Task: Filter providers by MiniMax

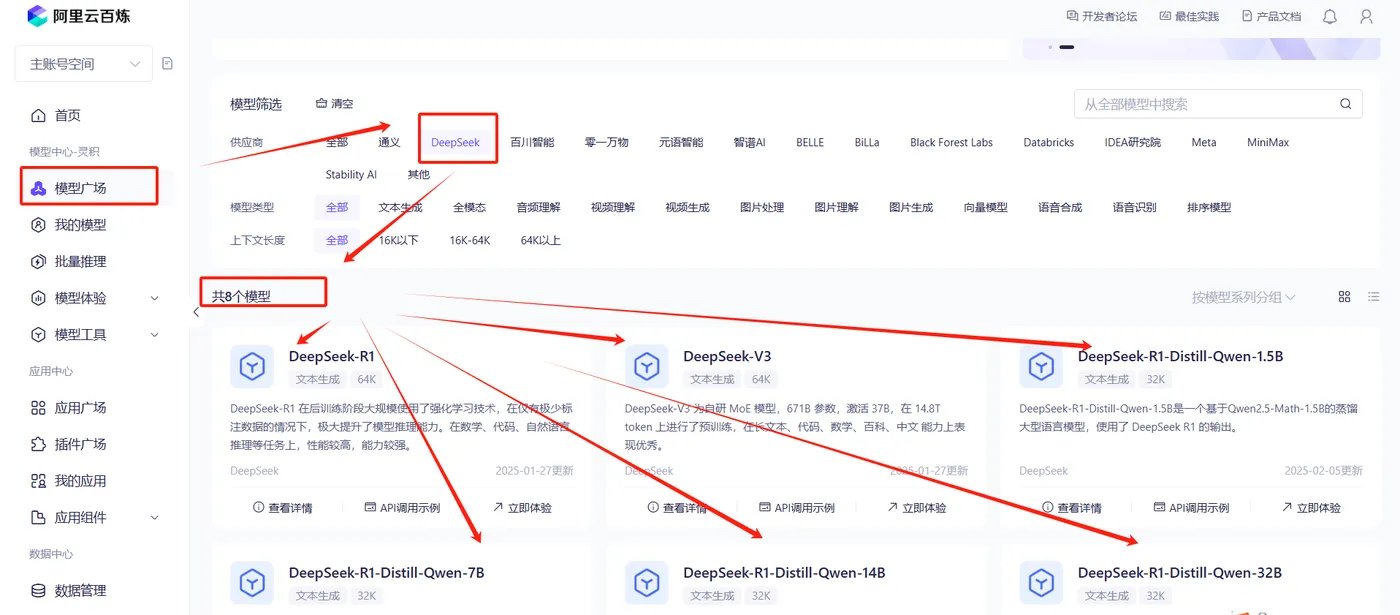Action: [1268, 143]
